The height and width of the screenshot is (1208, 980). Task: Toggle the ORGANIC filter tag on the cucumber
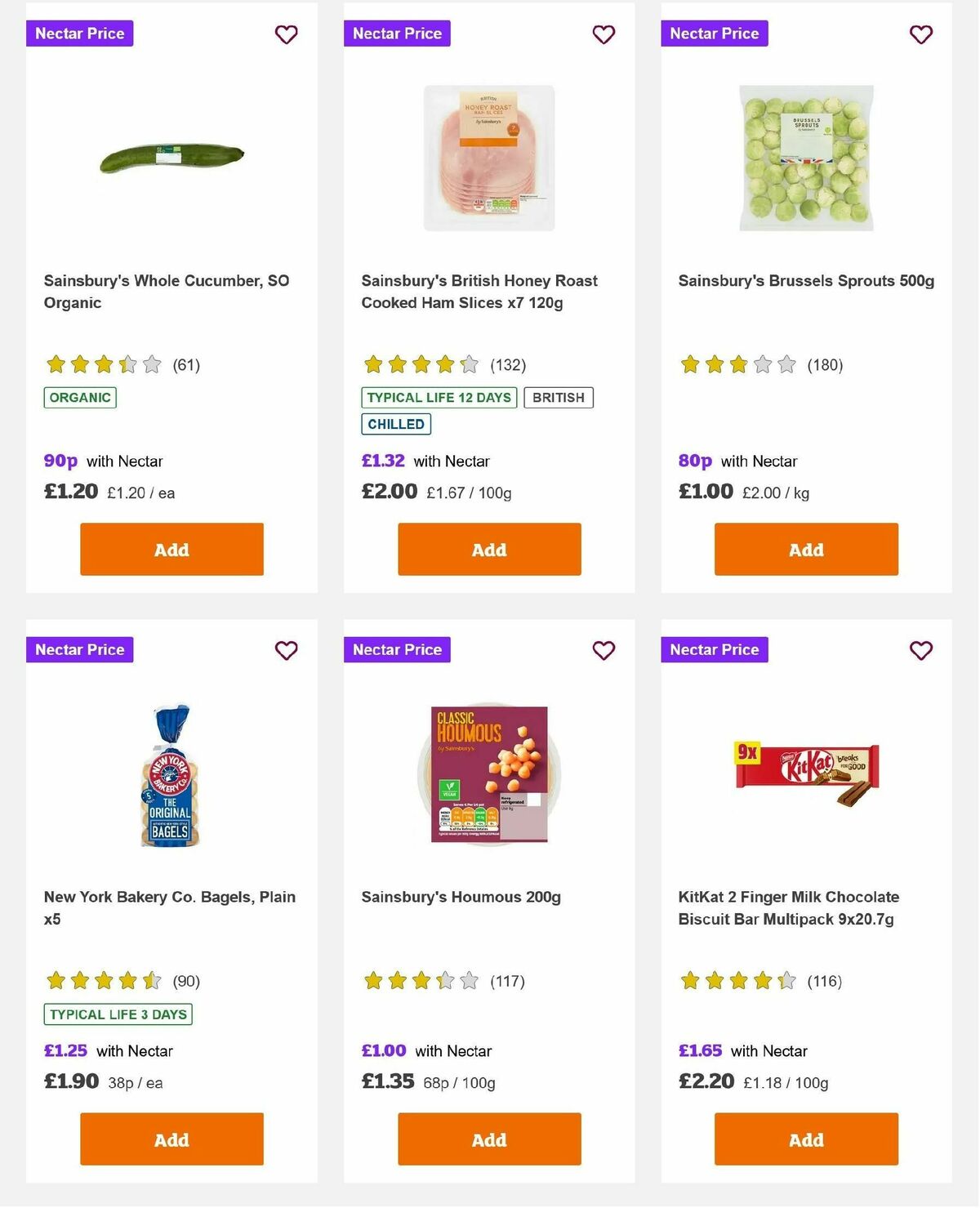click(x=79, y=398)
